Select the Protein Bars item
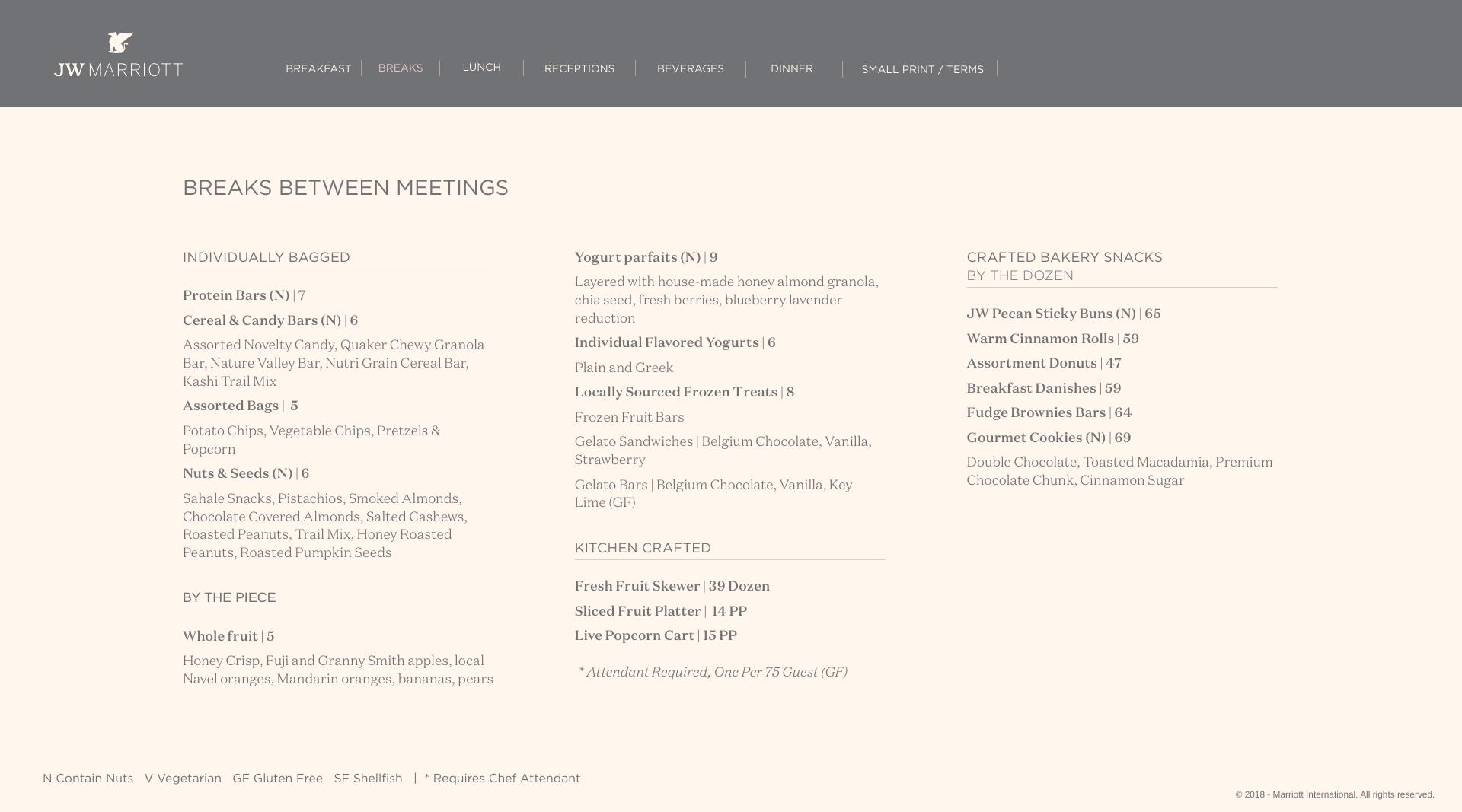The height and width of the screenshot is (812, 1462). point(244,295)
